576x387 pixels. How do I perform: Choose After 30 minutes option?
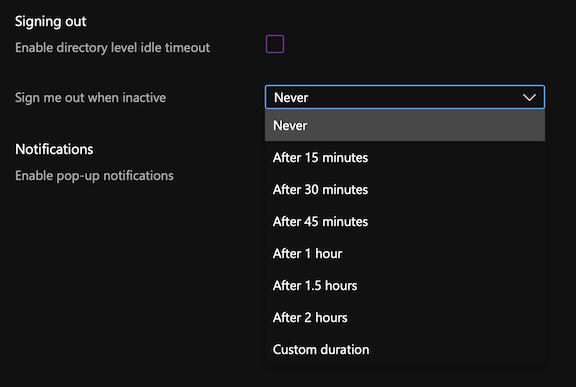405,189
